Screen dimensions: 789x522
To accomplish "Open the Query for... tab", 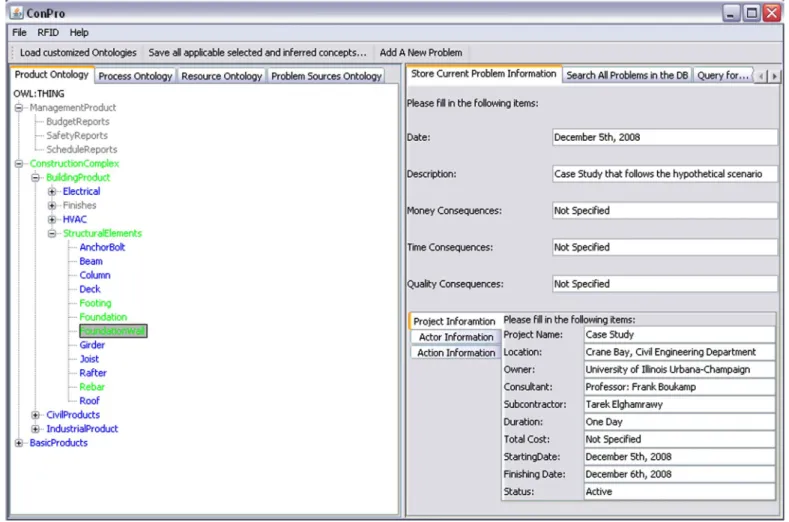I will click(723, 76).
